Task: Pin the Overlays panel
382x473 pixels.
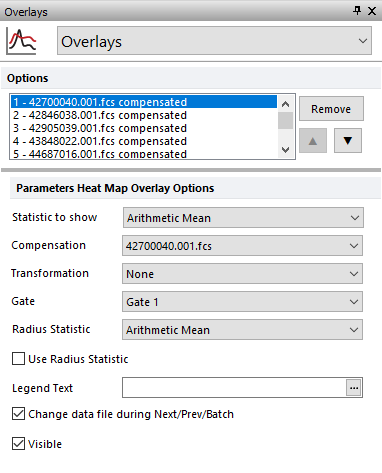Action: tap(357, 11)
